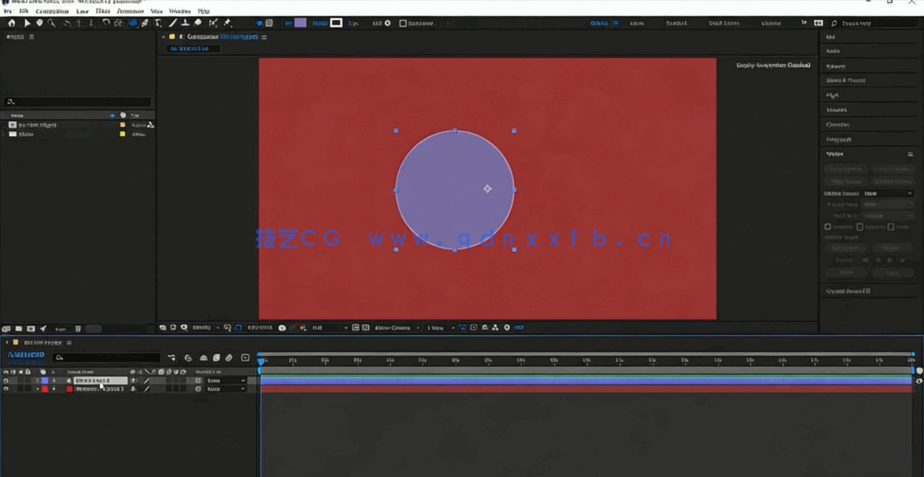Click the shape Stroke color swatch
This screenshot has width=924, height=477.
(336, 22)
